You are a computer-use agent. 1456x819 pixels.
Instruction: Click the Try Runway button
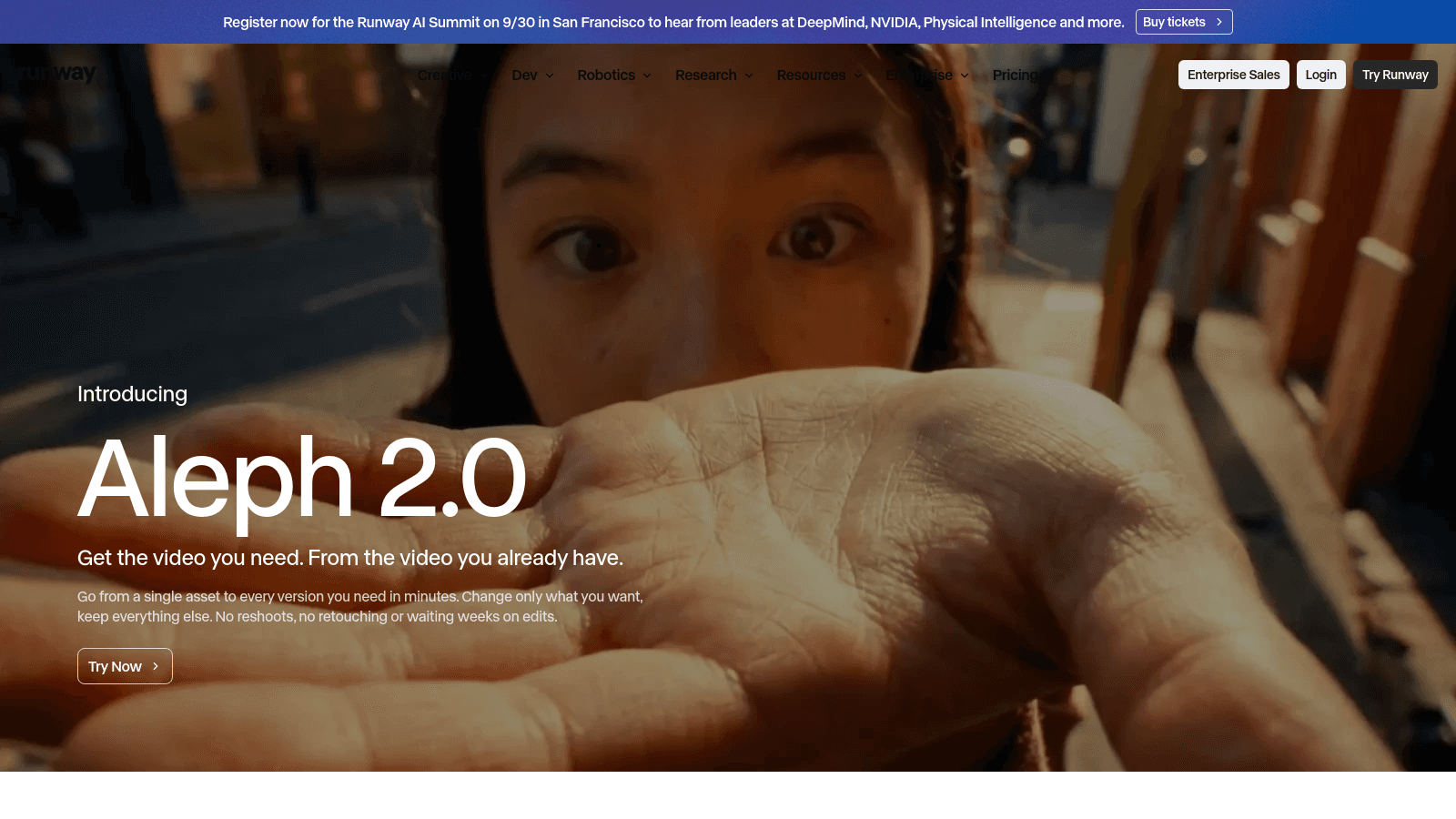click(x=1395, y=75)
